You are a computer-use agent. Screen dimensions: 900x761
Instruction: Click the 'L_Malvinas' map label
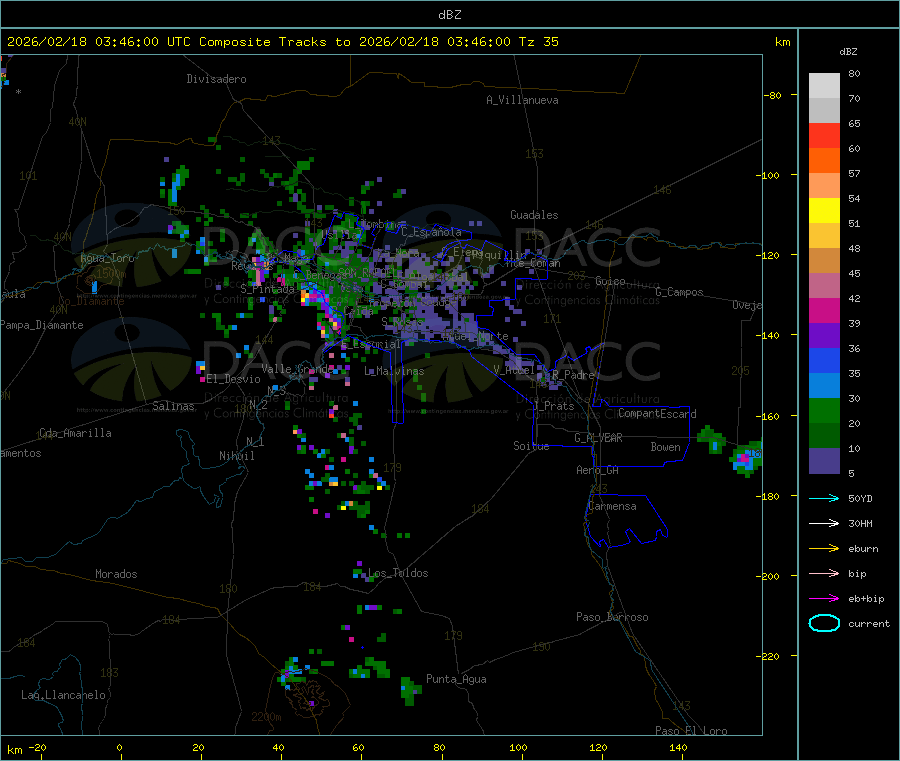tap(394, 372)
